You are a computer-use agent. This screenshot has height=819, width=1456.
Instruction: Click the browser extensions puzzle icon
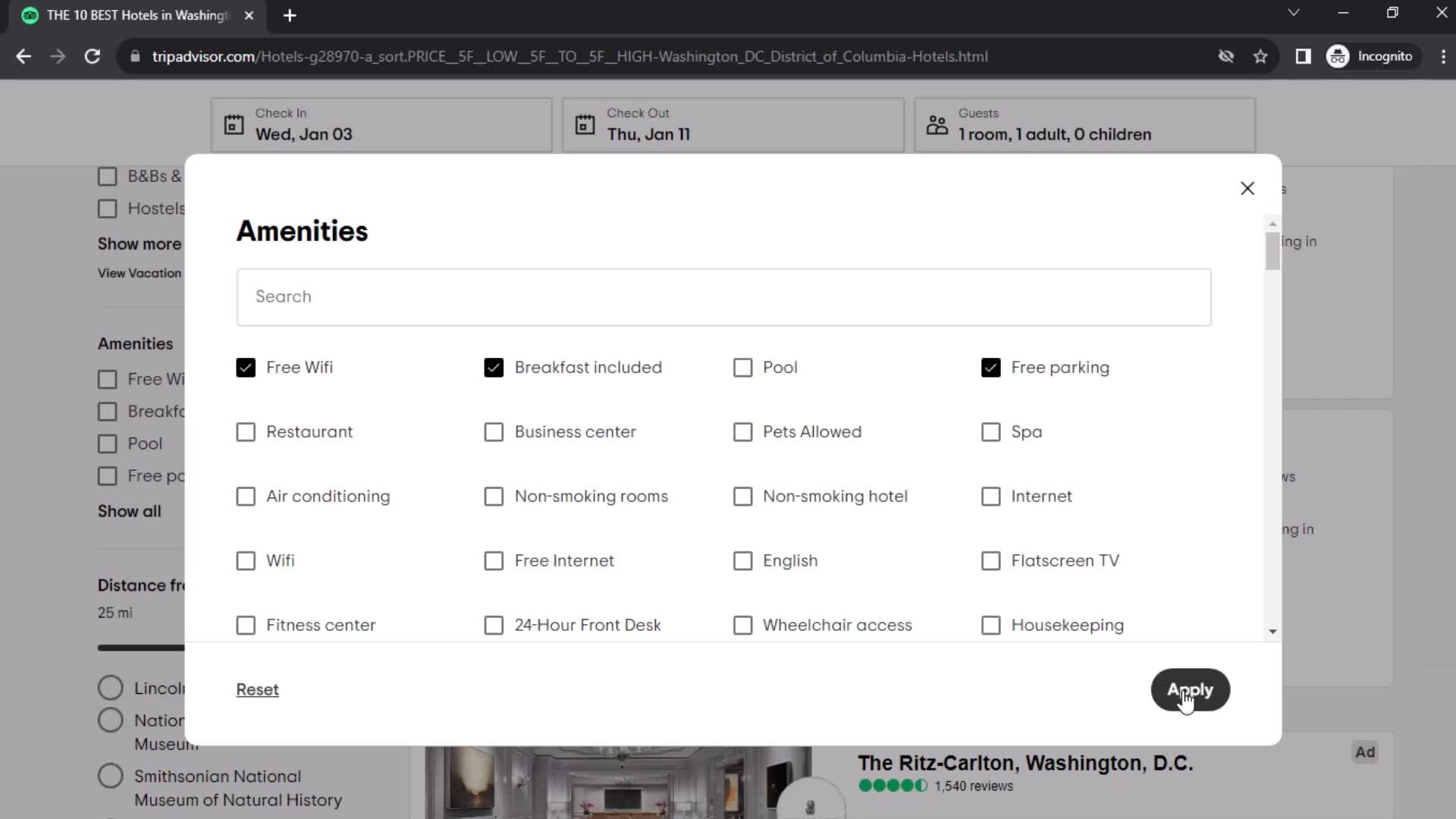point(1303,56)
